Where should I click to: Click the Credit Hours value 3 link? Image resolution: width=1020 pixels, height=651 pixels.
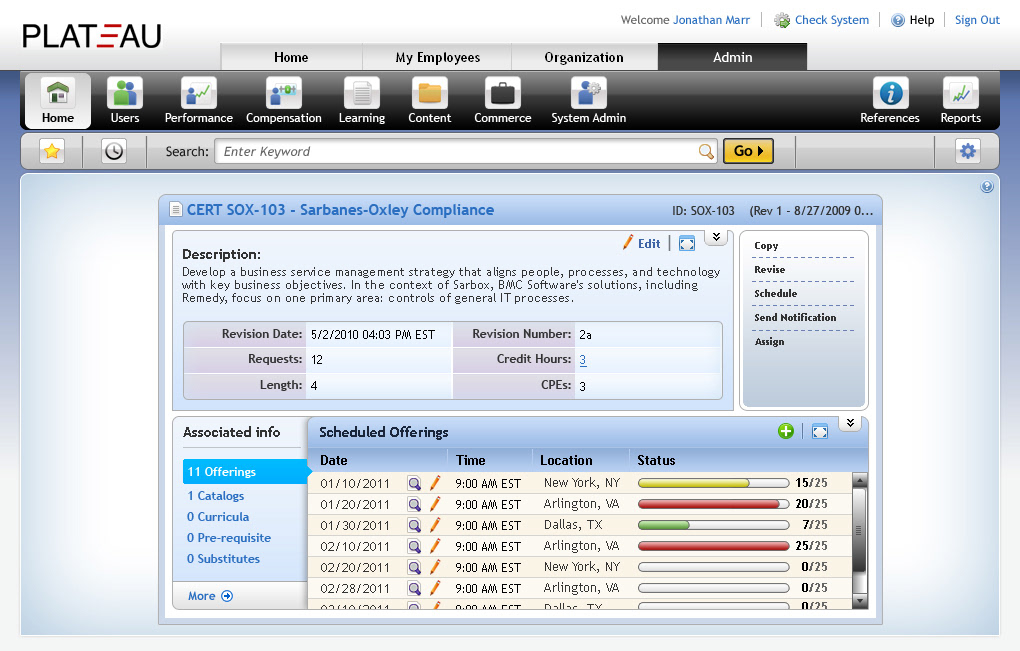tap(582, 360)
